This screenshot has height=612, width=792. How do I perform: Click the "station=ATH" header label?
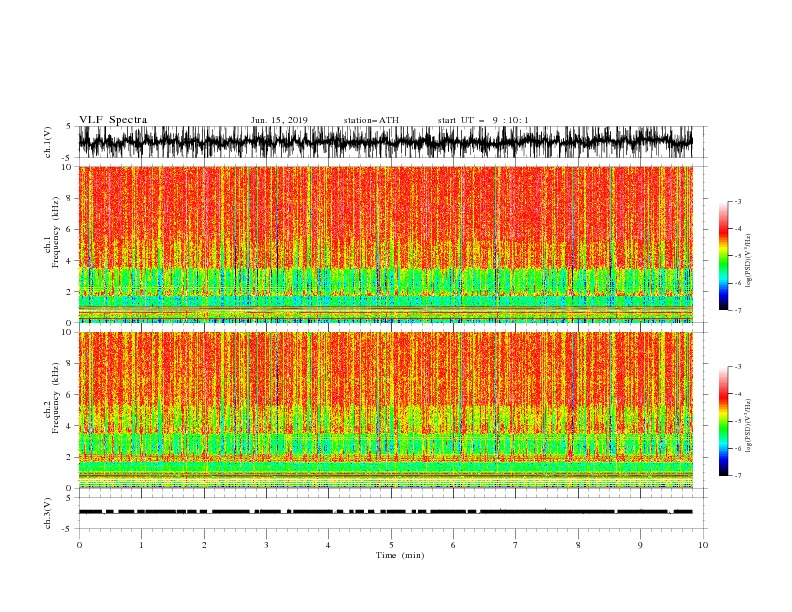coord(371,120)
